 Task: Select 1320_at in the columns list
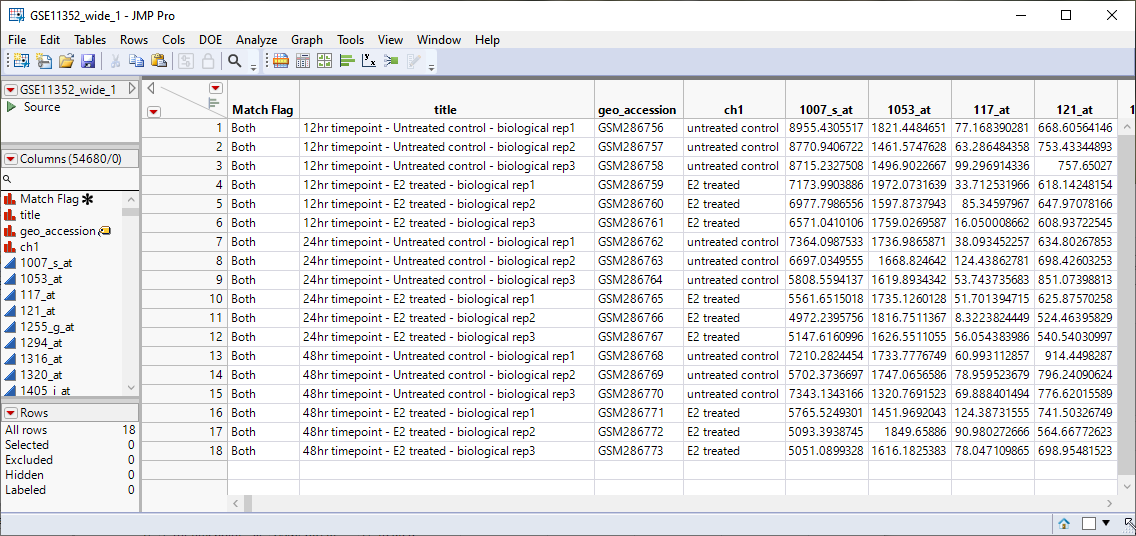tap(41, 374)
